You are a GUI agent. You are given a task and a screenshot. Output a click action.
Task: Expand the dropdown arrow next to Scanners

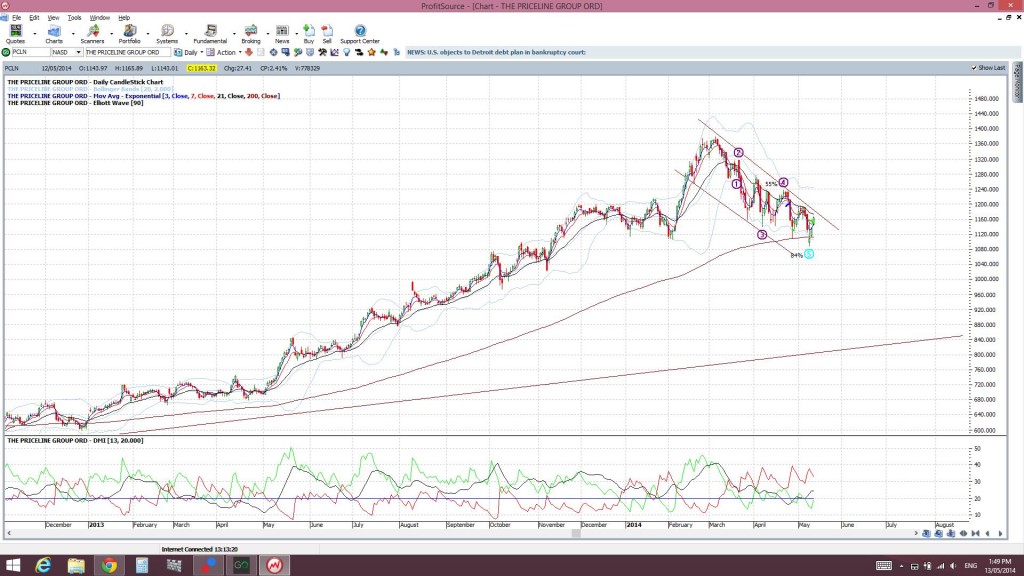click(x=112, y=33)
